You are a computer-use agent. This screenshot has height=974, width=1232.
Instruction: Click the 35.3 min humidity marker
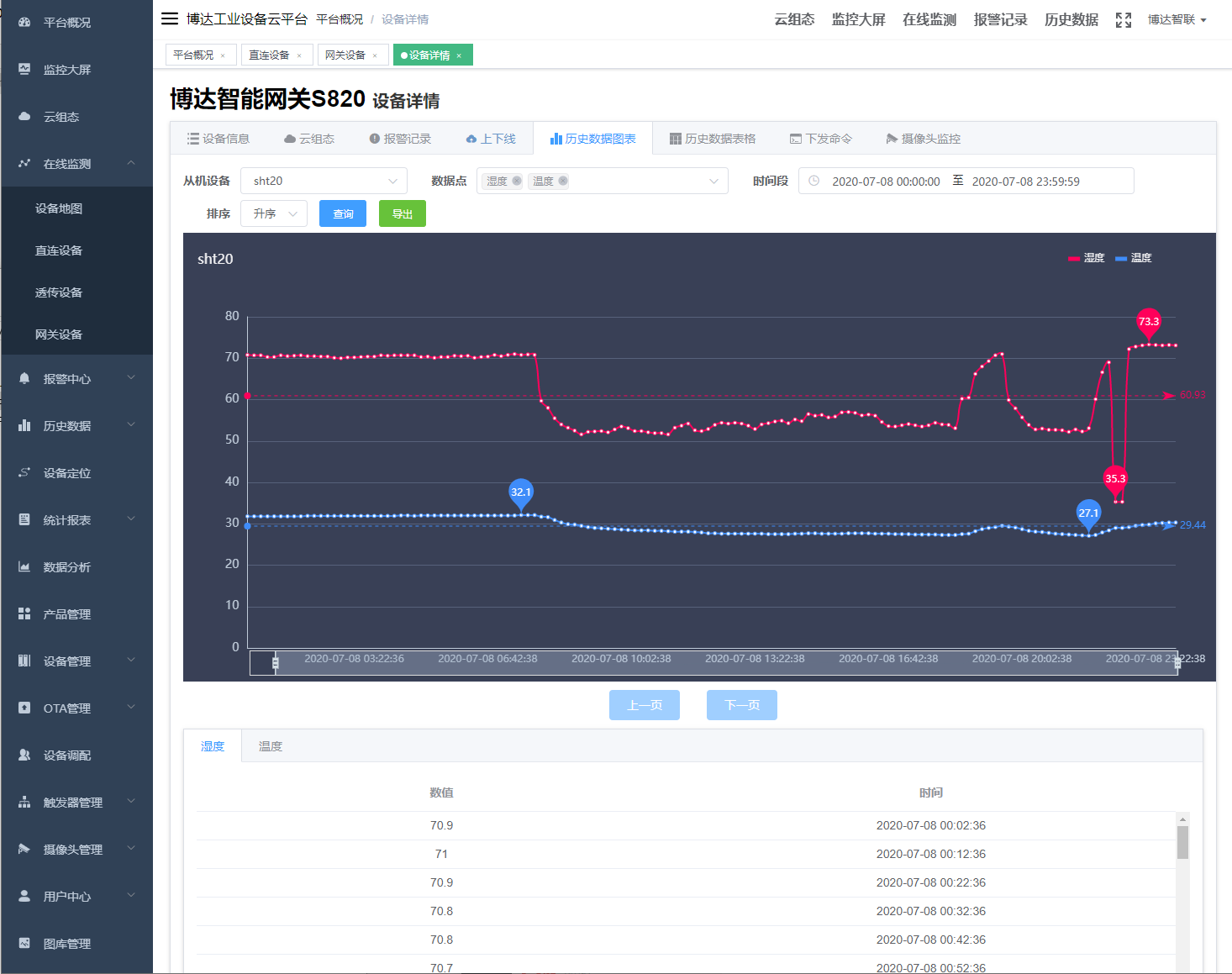1115,481
